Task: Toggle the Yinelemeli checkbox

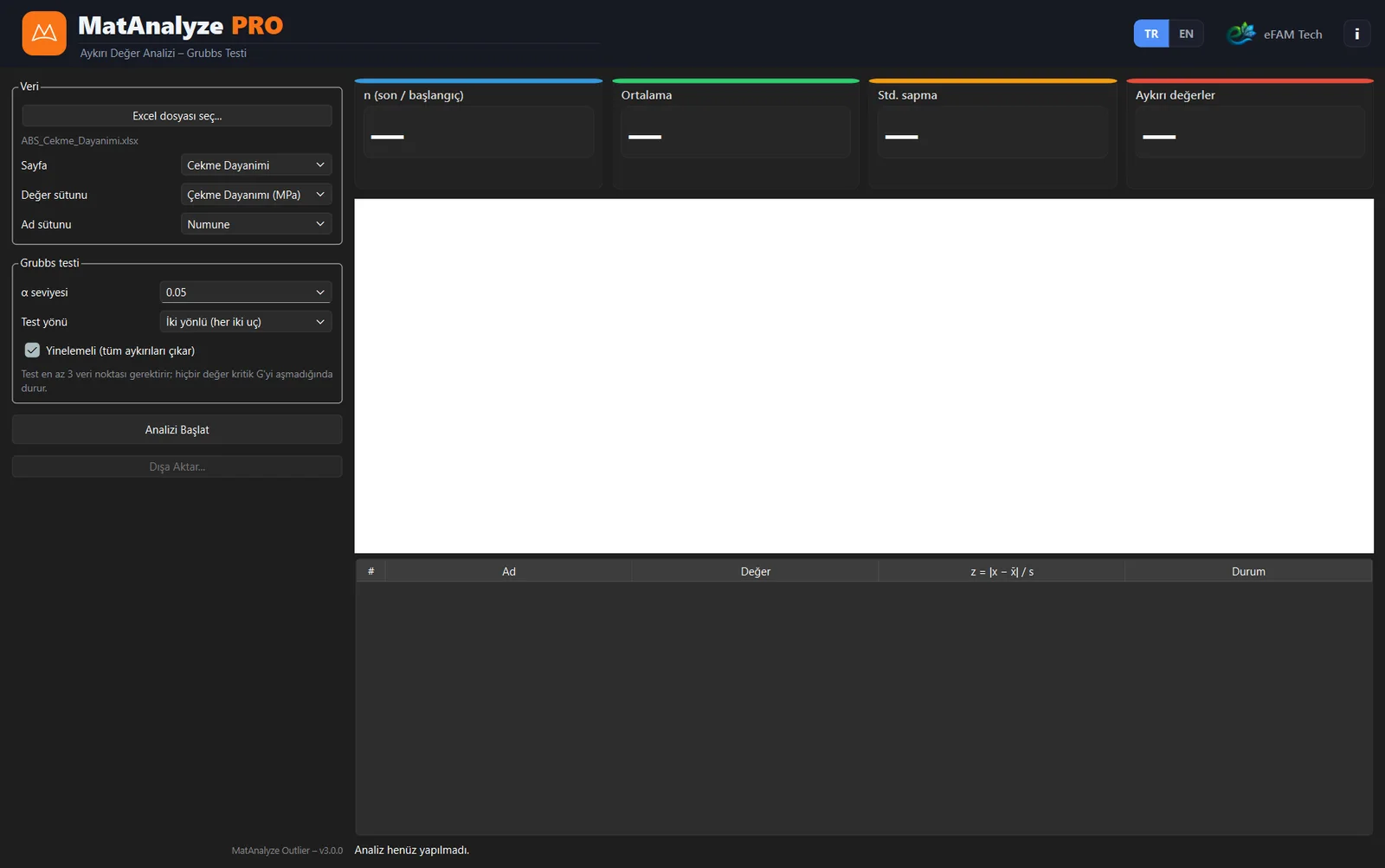Action: pos(32,350)
